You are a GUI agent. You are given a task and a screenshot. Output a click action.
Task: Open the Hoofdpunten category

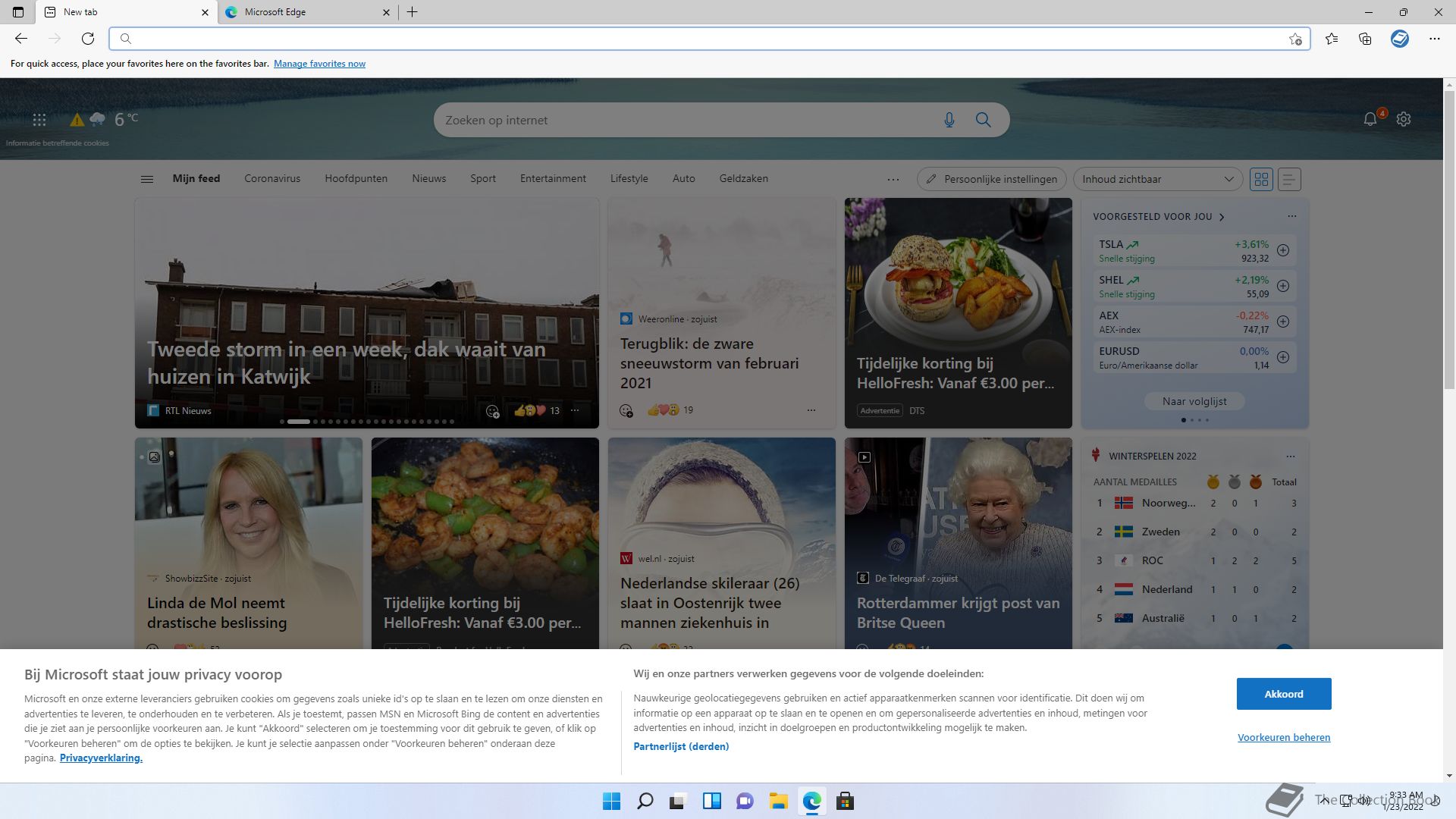[x=356, y=179]
